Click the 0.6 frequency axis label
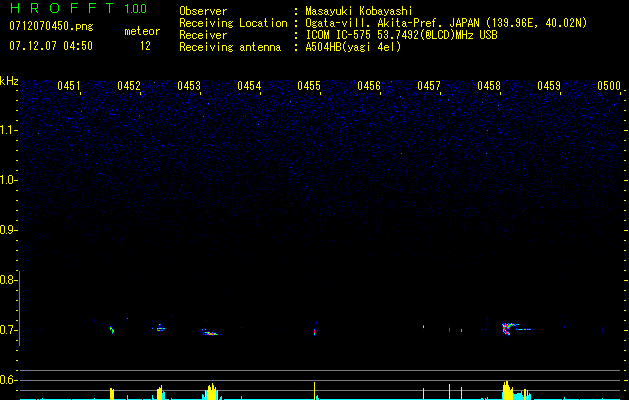 click(x=8, y=380)
